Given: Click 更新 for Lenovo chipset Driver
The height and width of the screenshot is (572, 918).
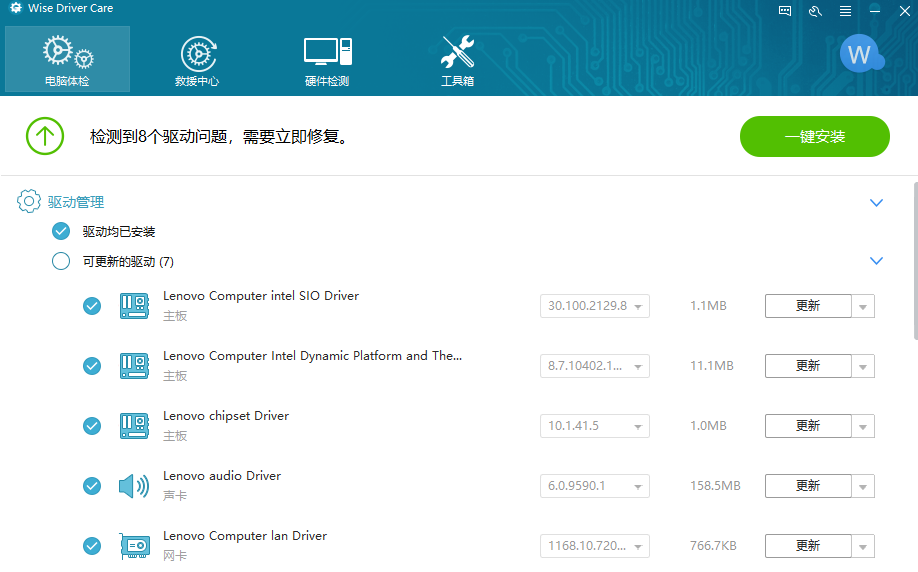Looking at the screenshot, I should point(808,426).
